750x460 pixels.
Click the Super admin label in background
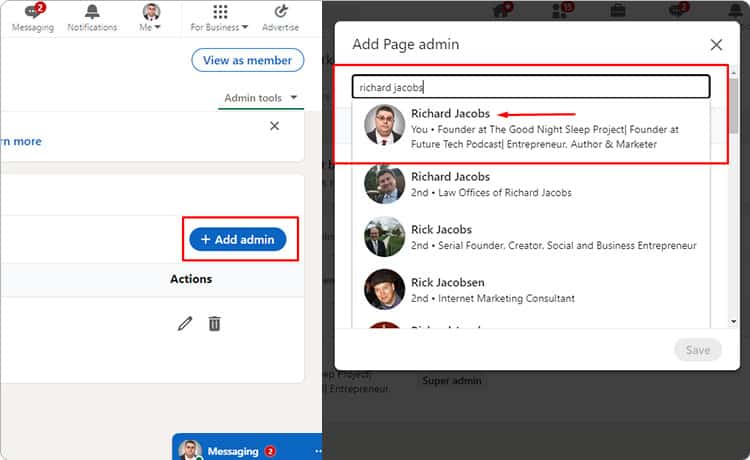click(x=452, y=381)
